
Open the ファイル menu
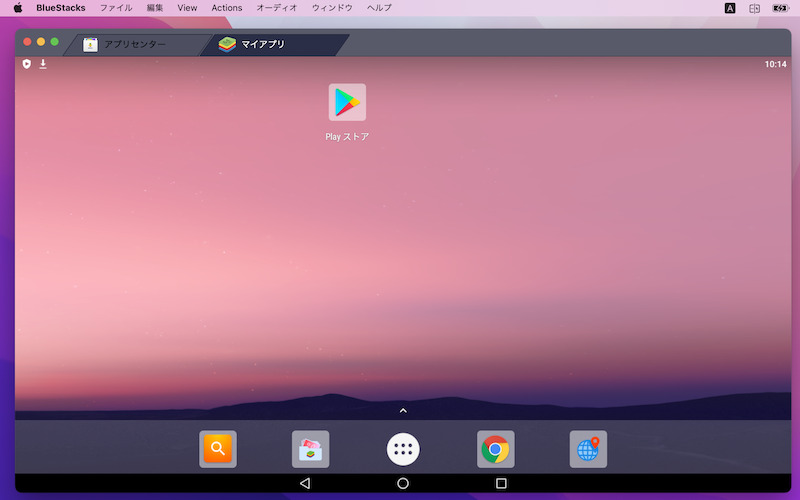[x=116, y=8]
